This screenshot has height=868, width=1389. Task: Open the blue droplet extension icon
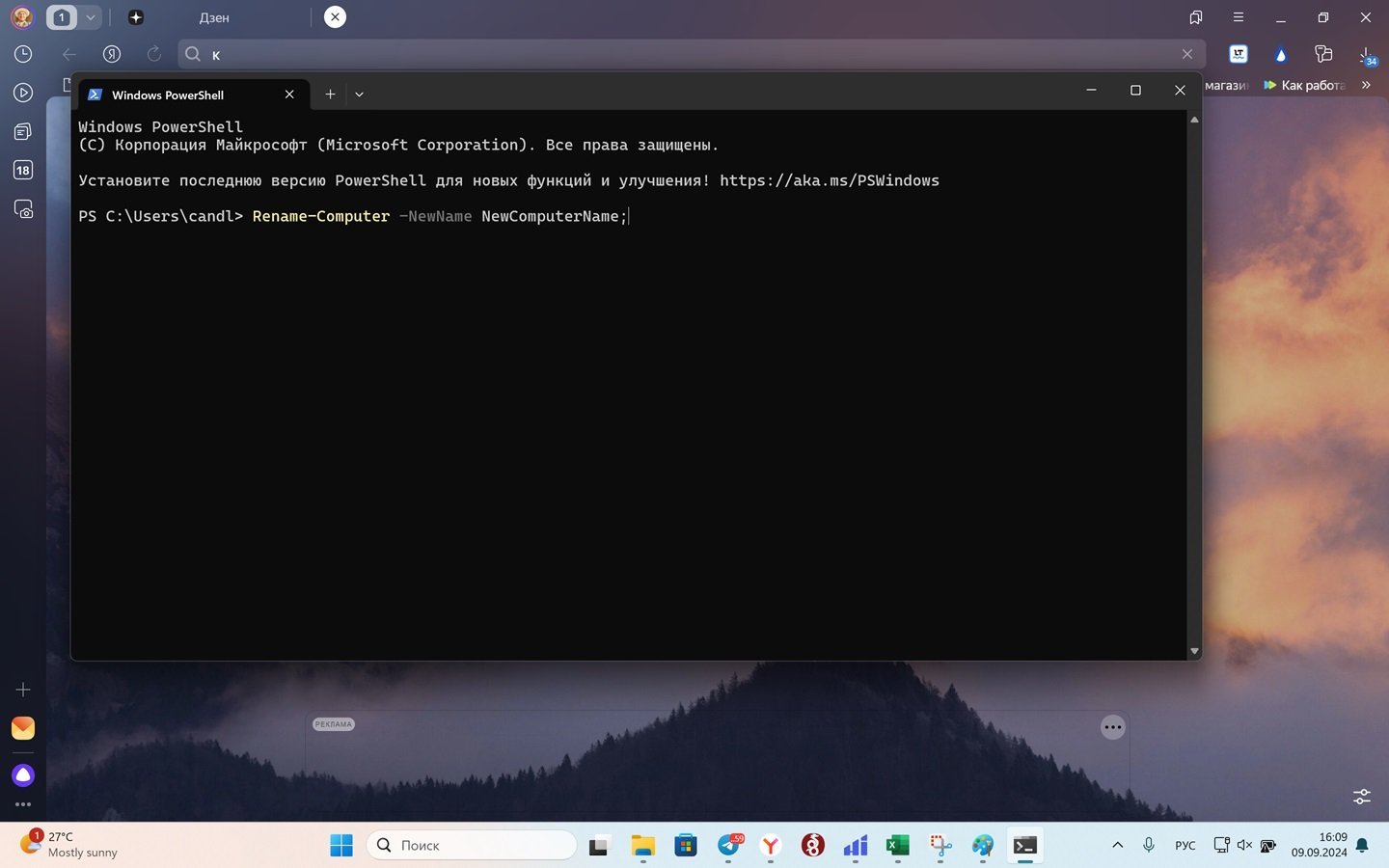point(1281,55)
